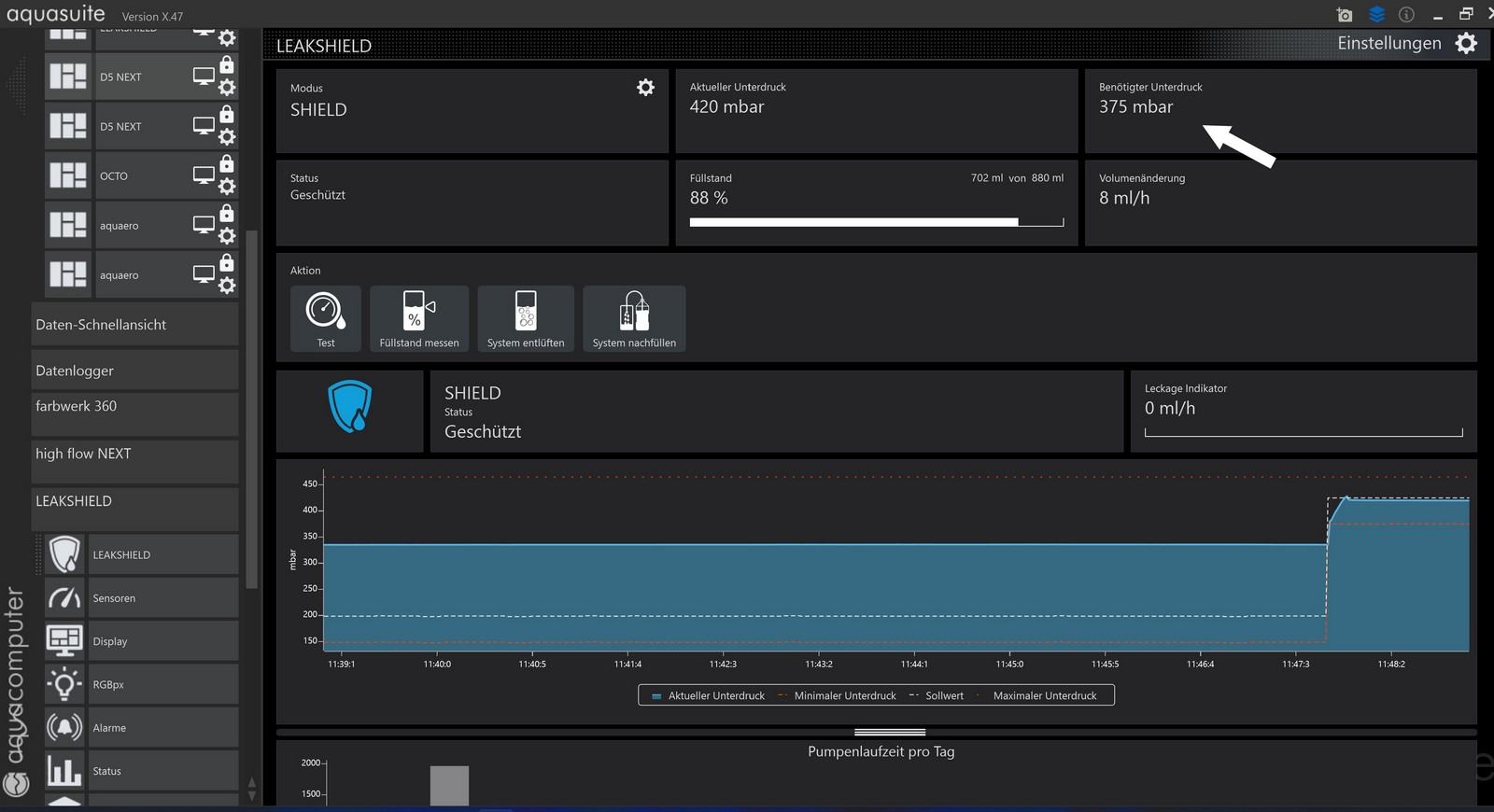Open the gear icon in the OCTO row
This screenshot has height=812, width=1494.
click(x=227, y=186)
